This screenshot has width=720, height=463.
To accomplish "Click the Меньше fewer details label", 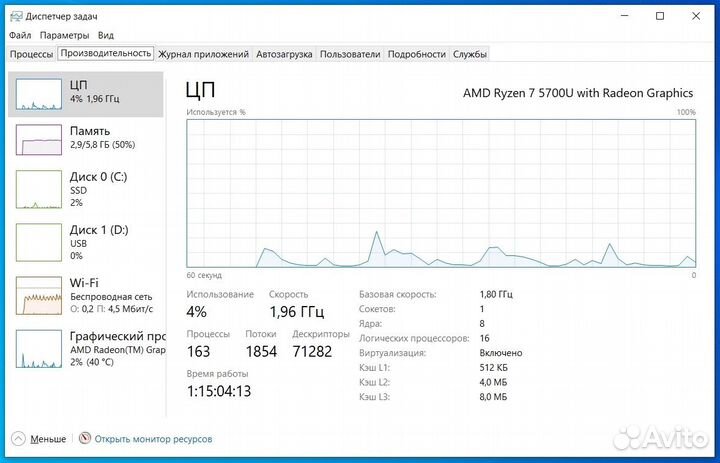I will coord(48,439).
